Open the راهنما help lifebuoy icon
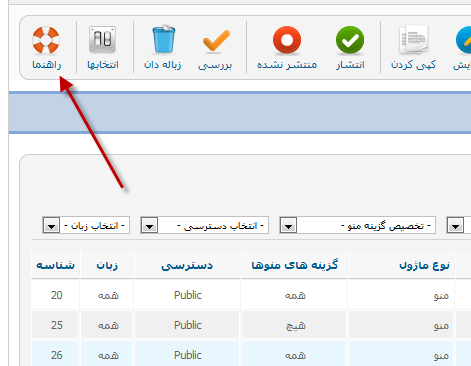Image resolution: width=471 pixels, height=366 pixels. (x=46, y=40)
